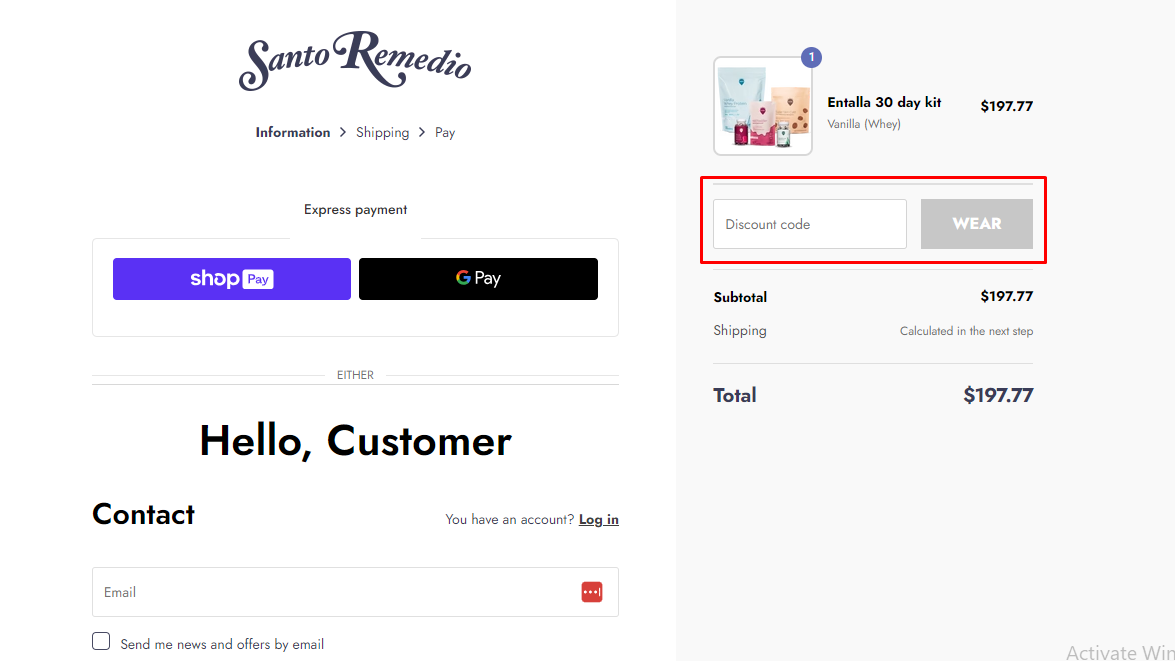Click You have an account? text
This screenshot has width=1175, height=661.
[x=510, y=519]
